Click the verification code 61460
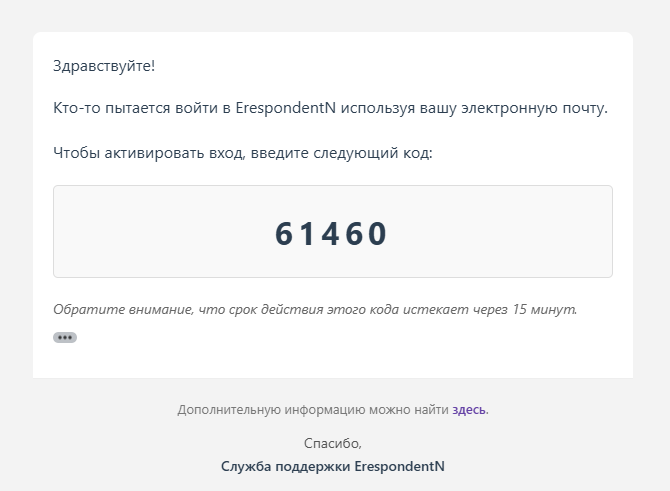Image resolution: width=670 pixels, height=491 pixels. pos(332,233)
